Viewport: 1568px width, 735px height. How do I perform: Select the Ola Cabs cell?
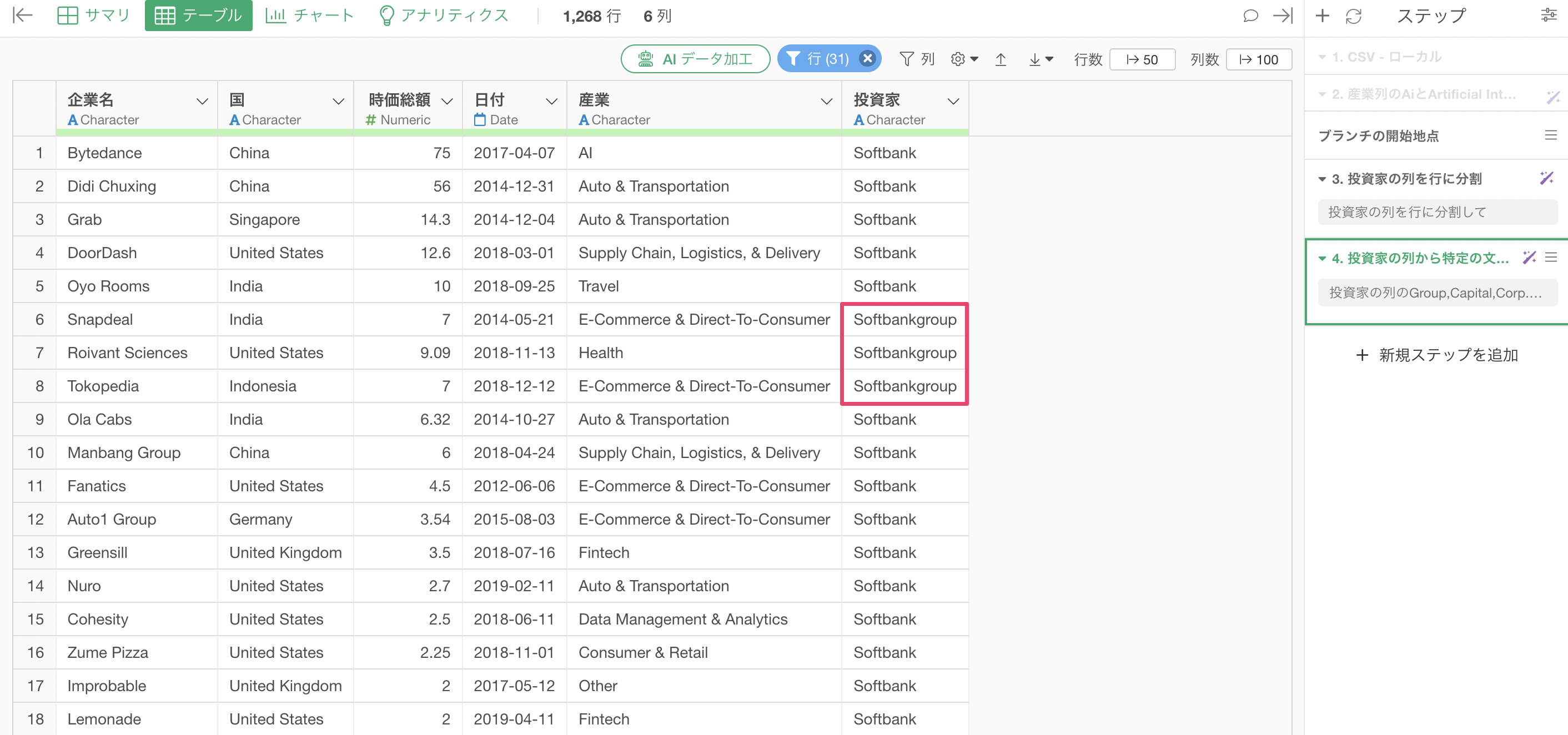tap(137, 419)
